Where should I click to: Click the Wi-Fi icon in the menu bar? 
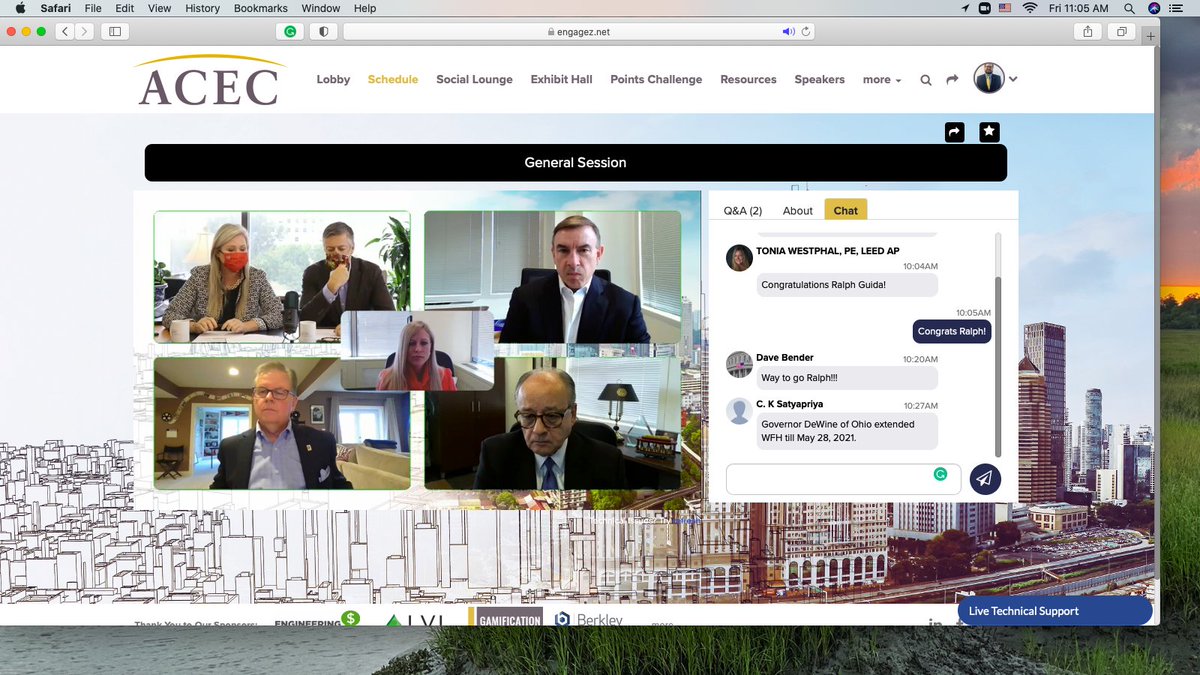point(1030,8)
